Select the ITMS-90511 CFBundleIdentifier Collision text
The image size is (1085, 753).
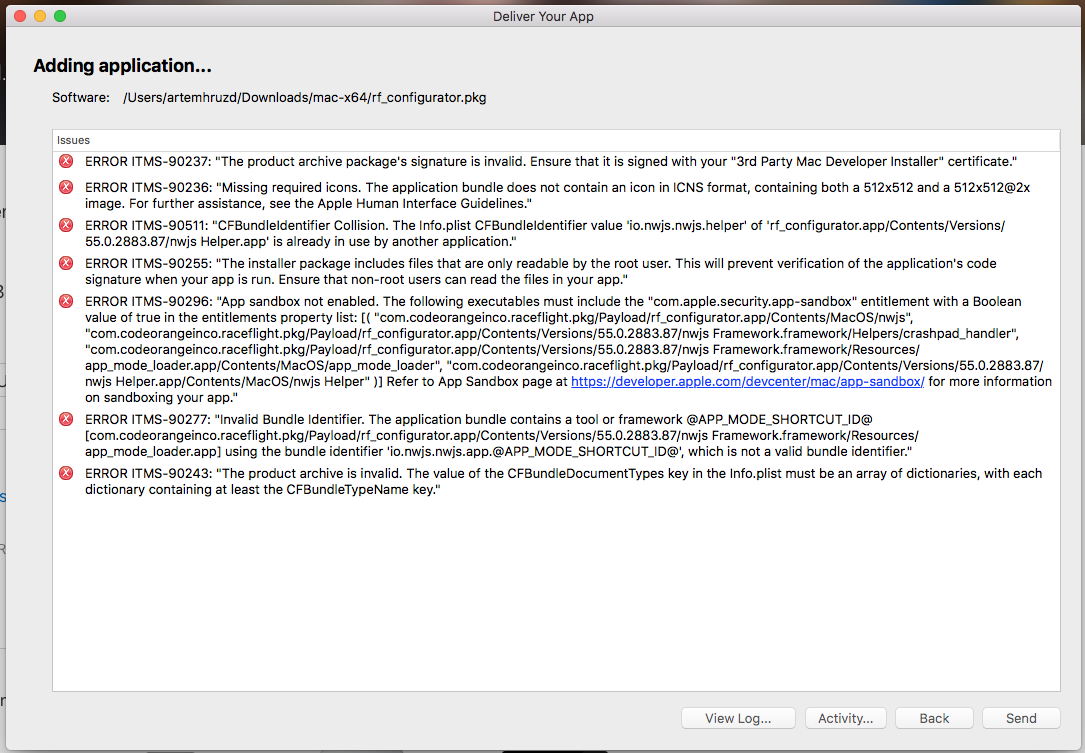pos(545,233)
